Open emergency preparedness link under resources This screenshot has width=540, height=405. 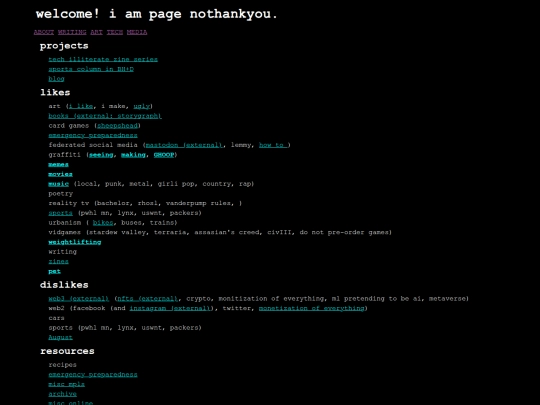coord(93,374)
